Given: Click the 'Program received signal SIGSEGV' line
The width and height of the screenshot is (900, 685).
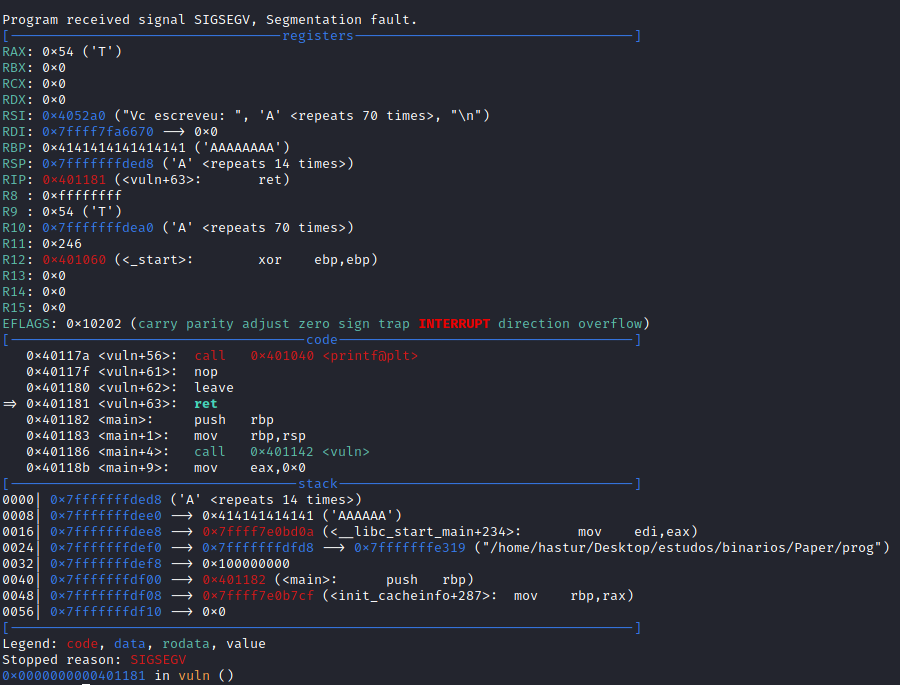Looking at the screenshot, I should (x=210, y=20).
